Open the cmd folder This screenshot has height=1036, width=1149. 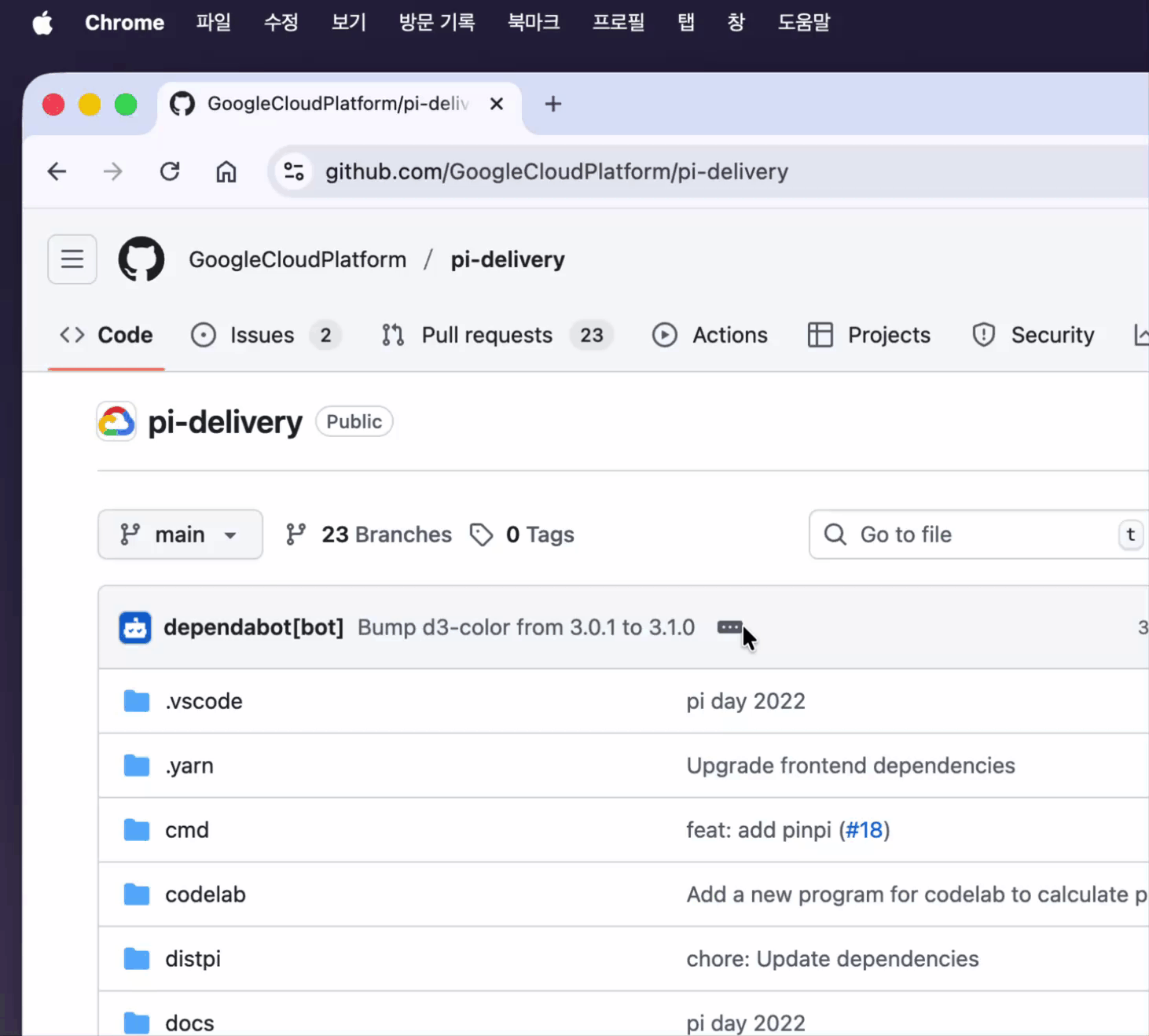pyautogui.click(x=187, y=830)
